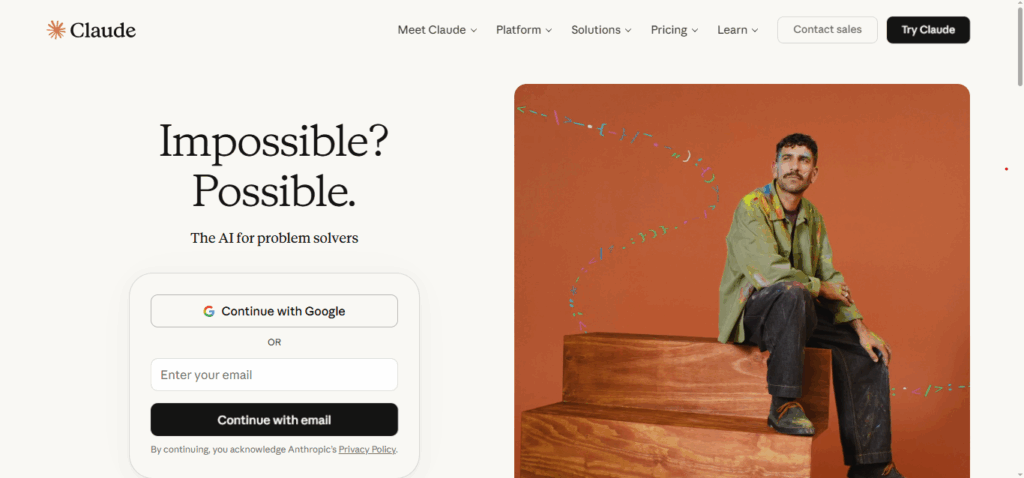The height and width of the screenshot is (478, 1024).
Task: Open Anthropic's Privacy Policy link
Action: (367, 450)
